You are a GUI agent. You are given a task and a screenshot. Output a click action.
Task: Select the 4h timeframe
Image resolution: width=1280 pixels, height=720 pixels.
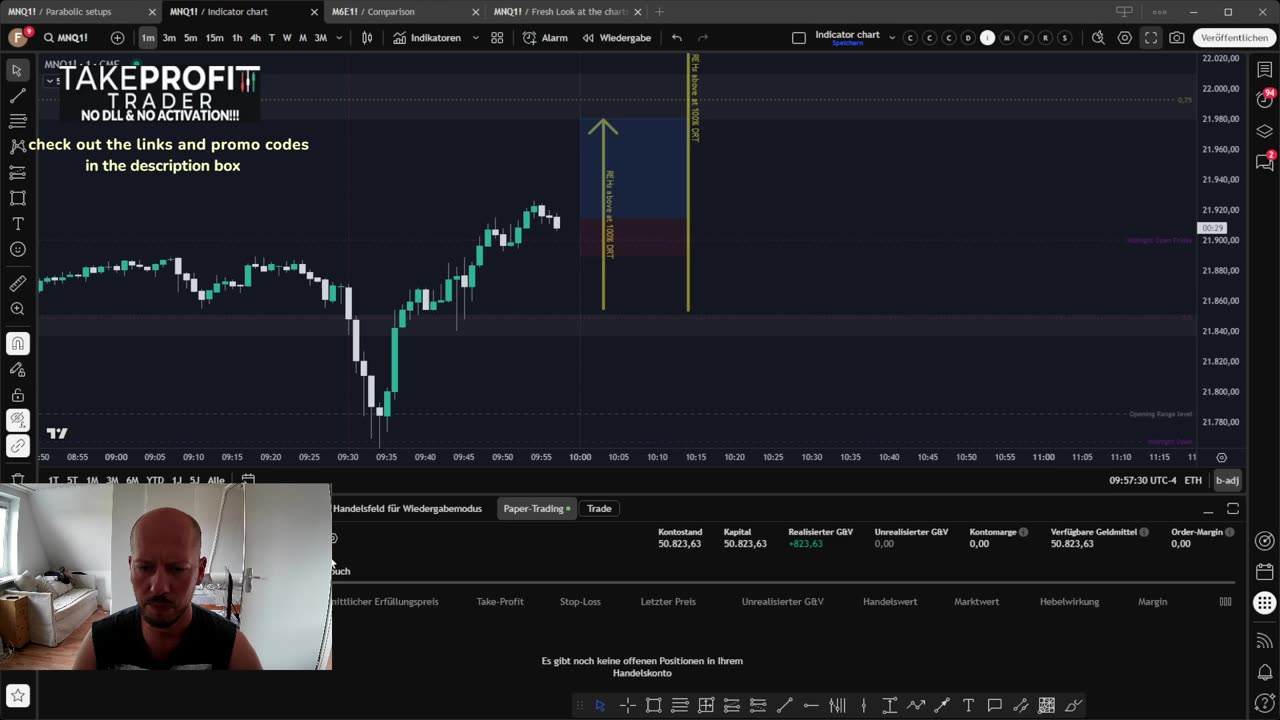[x=255, y=38]
